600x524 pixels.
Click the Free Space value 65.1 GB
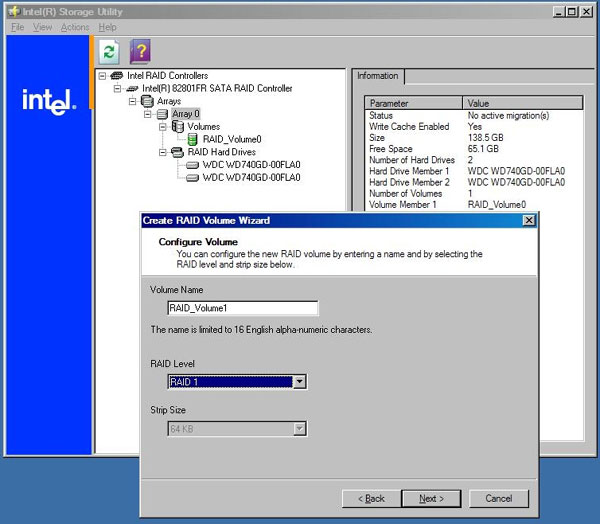483,149
